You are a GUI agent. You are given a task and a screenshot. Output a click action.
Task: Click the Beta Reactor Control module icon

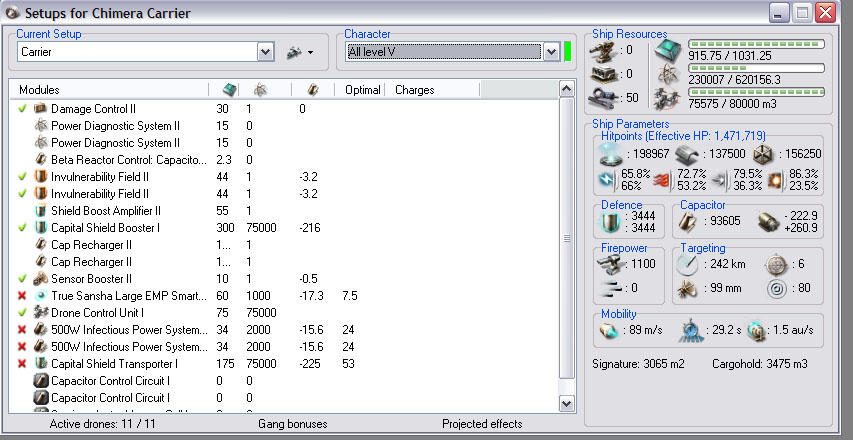[x=41, y=160]
